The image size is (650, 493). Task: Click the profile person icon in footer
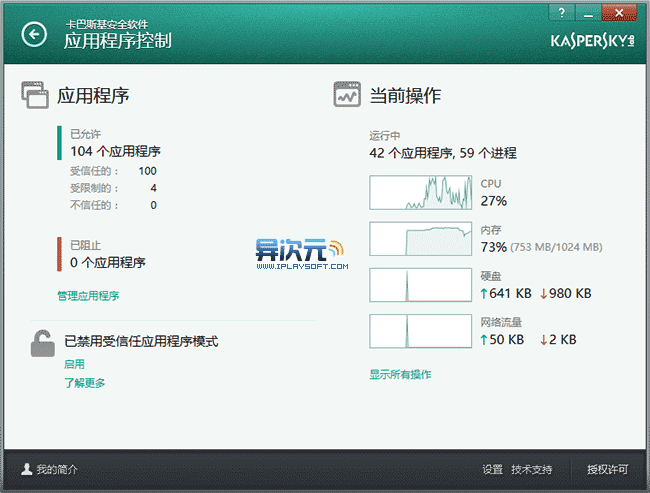[x=27, y=469]
